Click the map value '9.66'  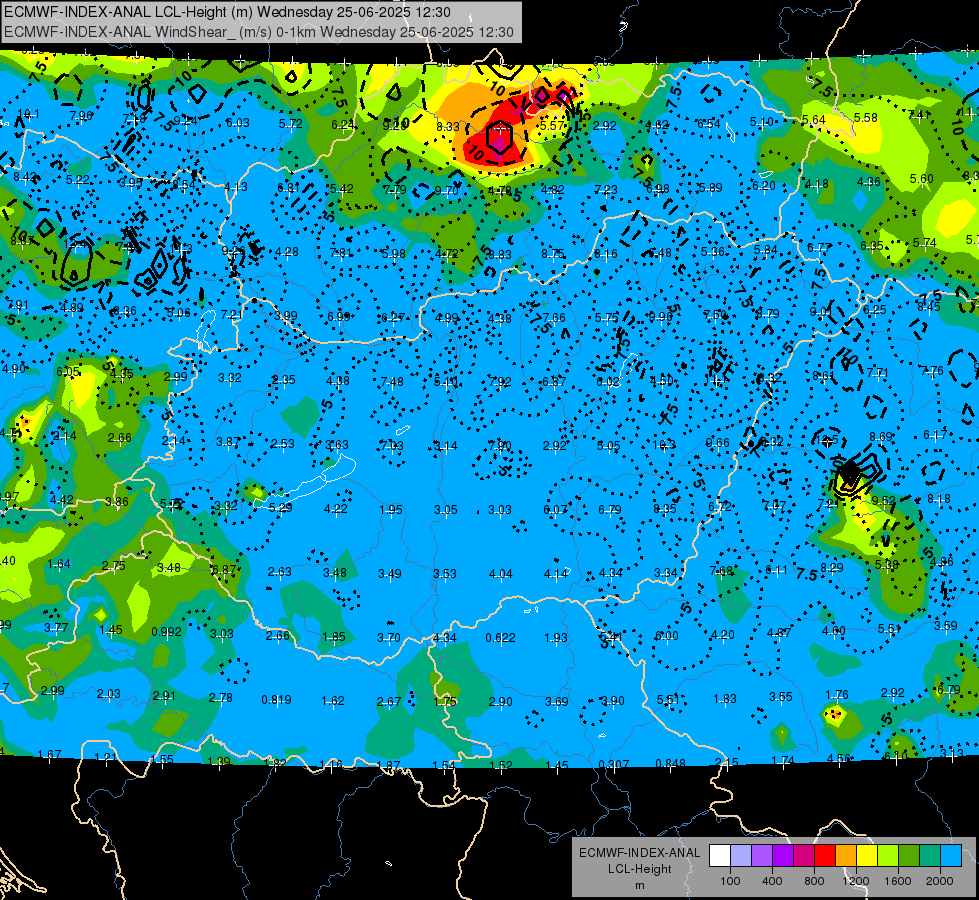(x=717, y=443)
